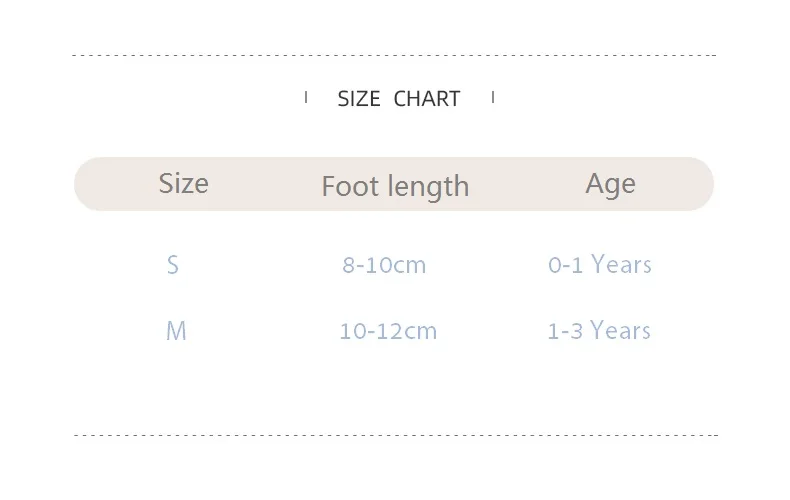Click the 8-10cm foot length value
Image resolution: width=790 pixels, height=500 pixels.
point(384,265)
